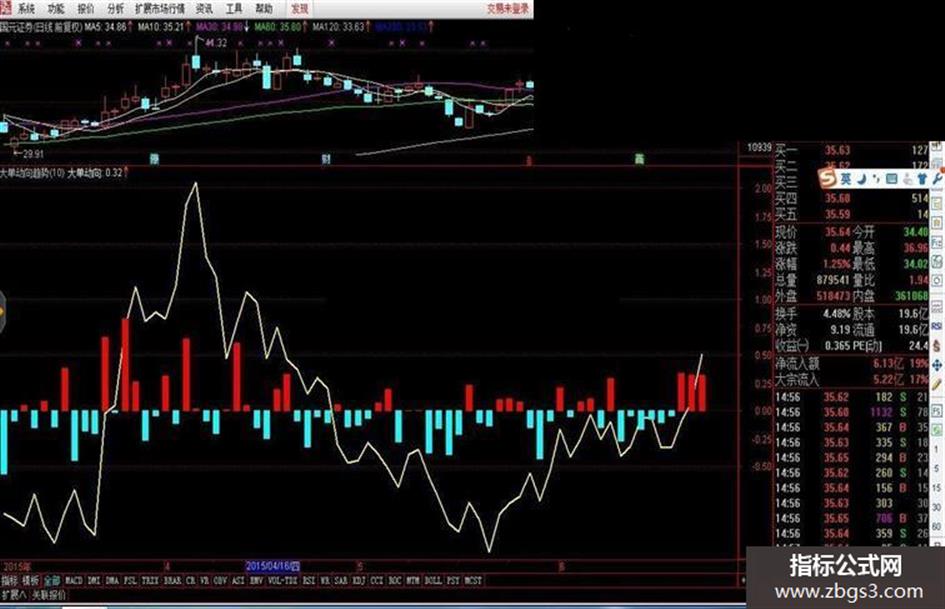Select the DMI indicator tab

[x=93, y=581]
